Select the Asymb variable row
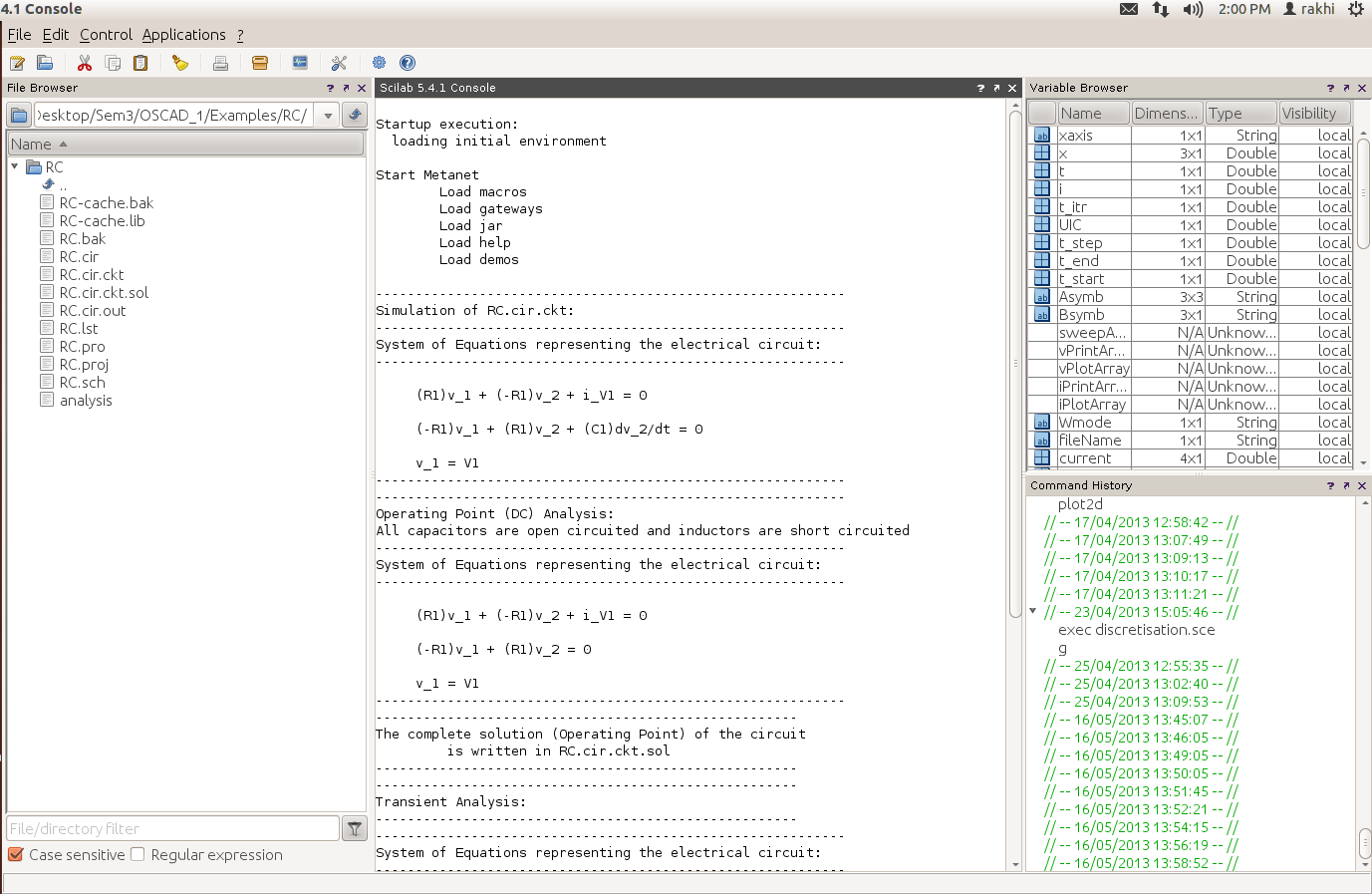Screen dimensions: 1372x894 (1191, 296)
